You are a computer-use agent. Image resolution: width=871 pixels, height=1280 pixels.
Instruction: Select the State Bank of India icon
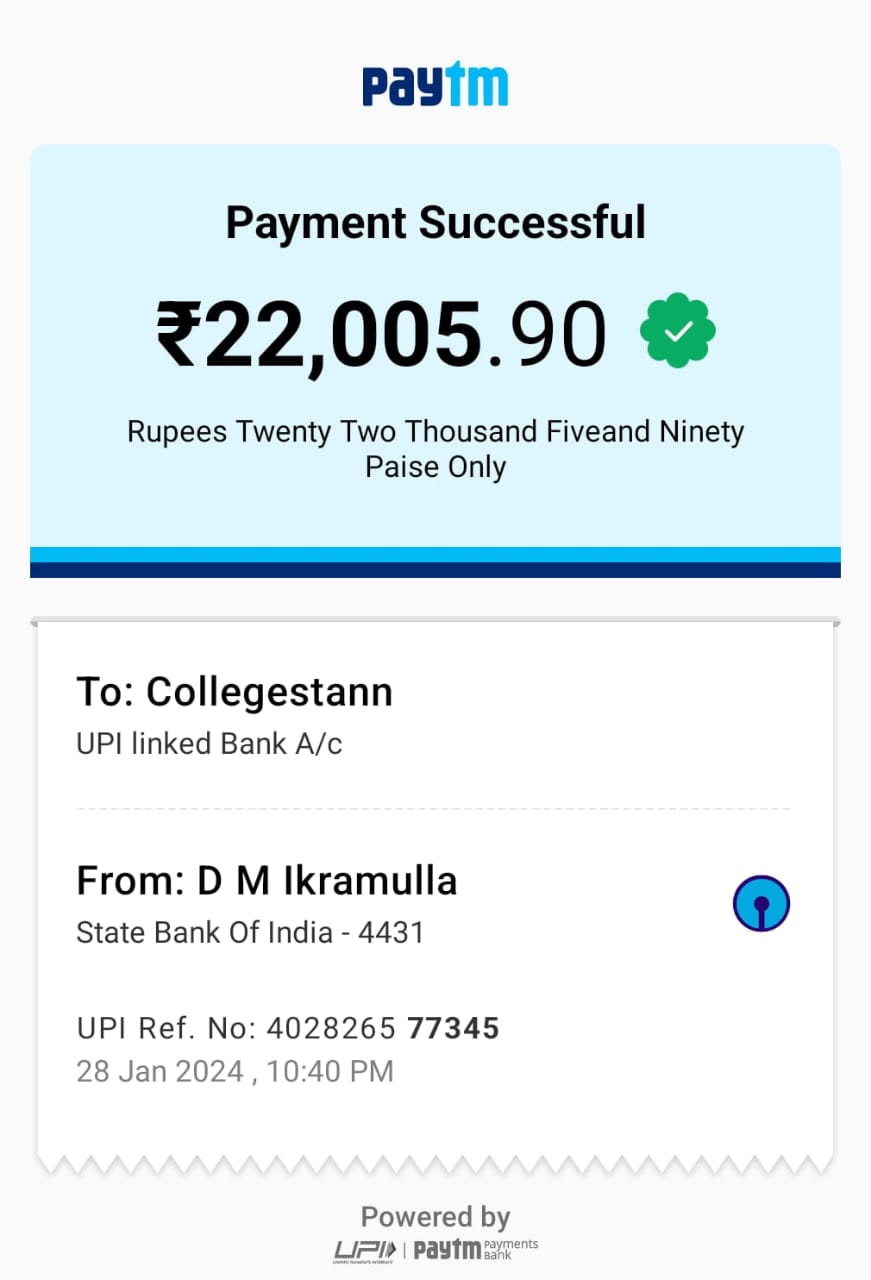pos(761,902)
